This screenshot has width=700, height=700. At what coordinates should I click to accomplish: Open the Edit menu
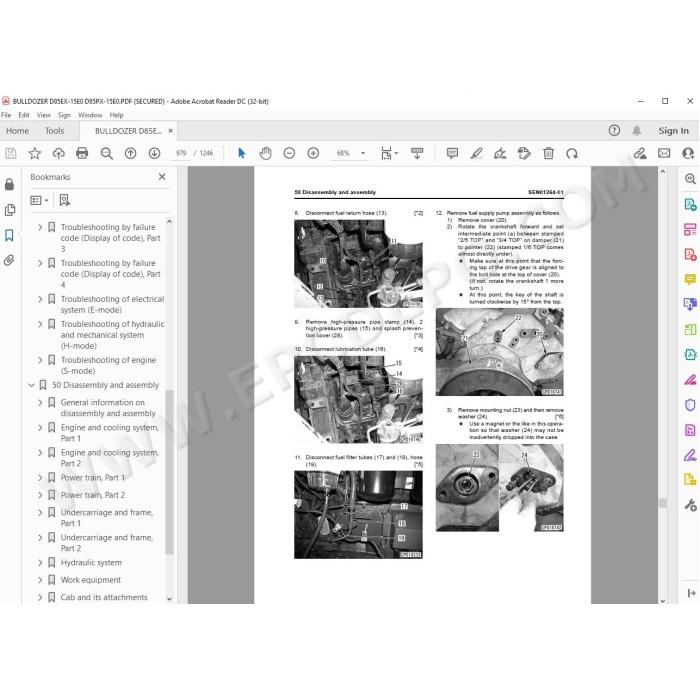(x=24, y=115)
